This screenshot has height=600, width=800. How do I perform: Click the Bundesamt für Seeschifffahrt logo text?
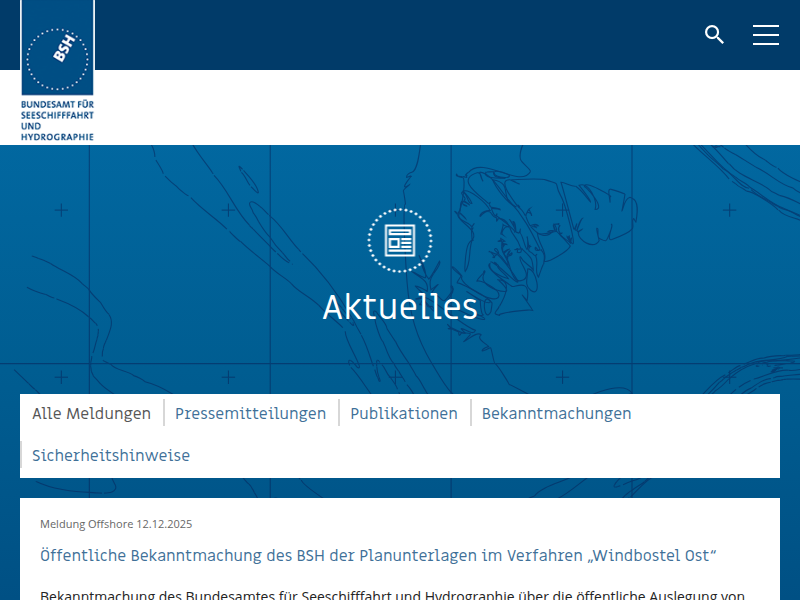pyautogui.click(x=57, y=119)
